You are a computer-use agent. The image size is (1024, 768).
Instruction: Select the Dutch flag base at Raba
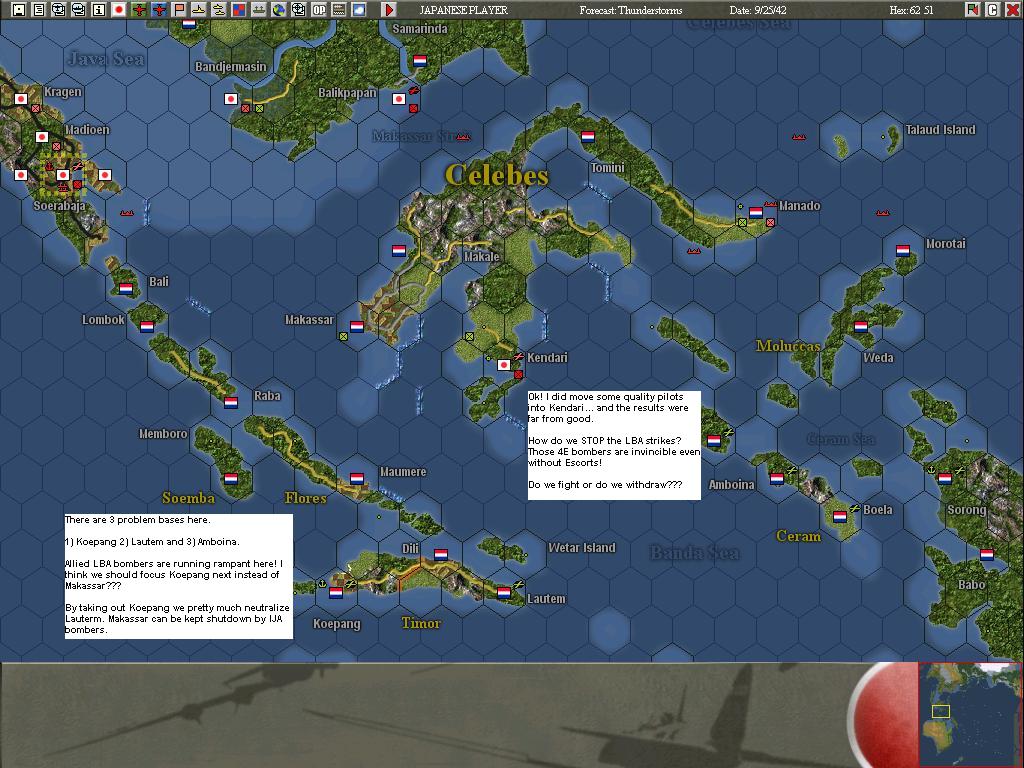(231, 402)
